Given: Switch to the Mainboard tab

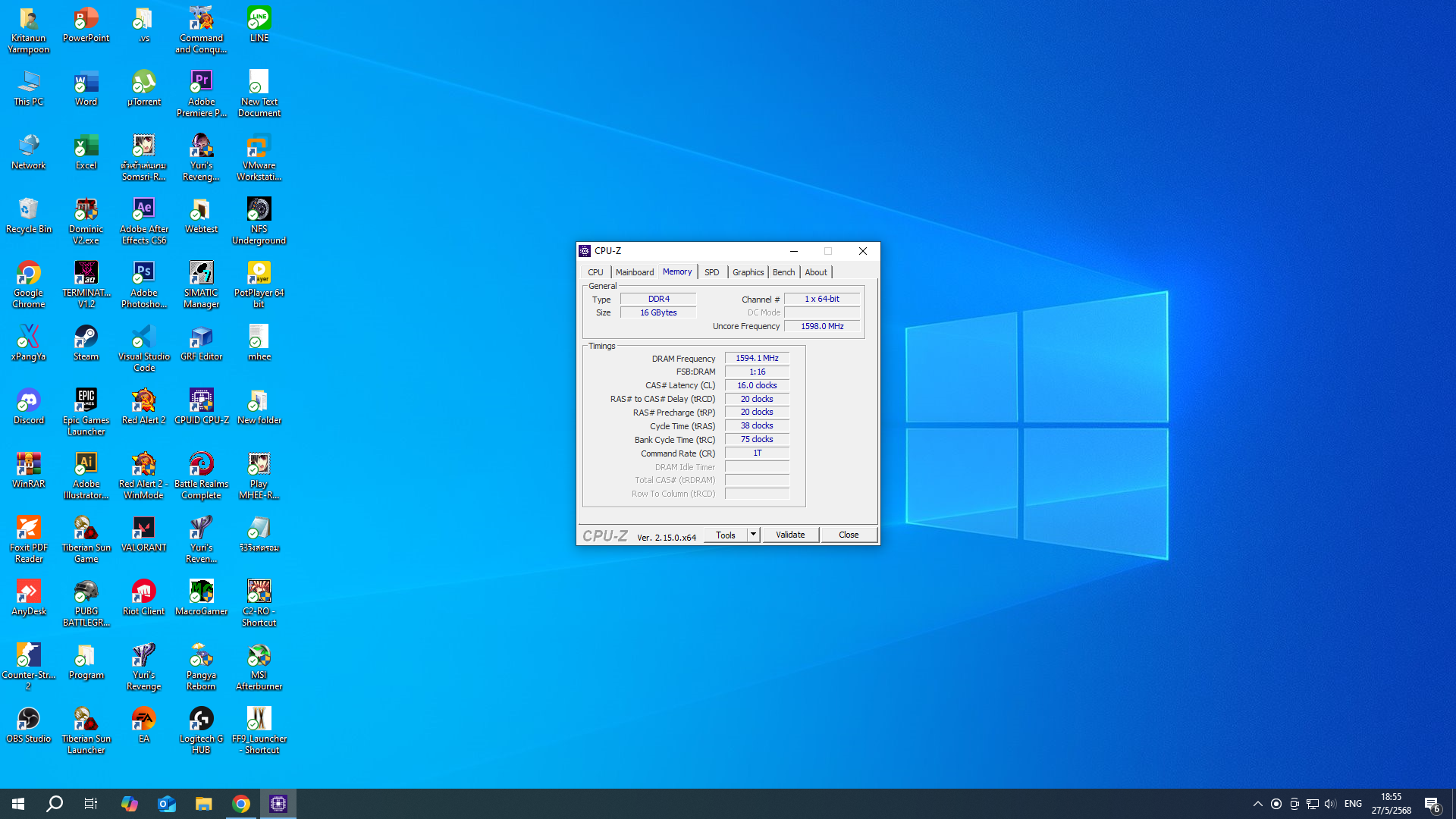Looking at the screenshot, I should 634,272.
